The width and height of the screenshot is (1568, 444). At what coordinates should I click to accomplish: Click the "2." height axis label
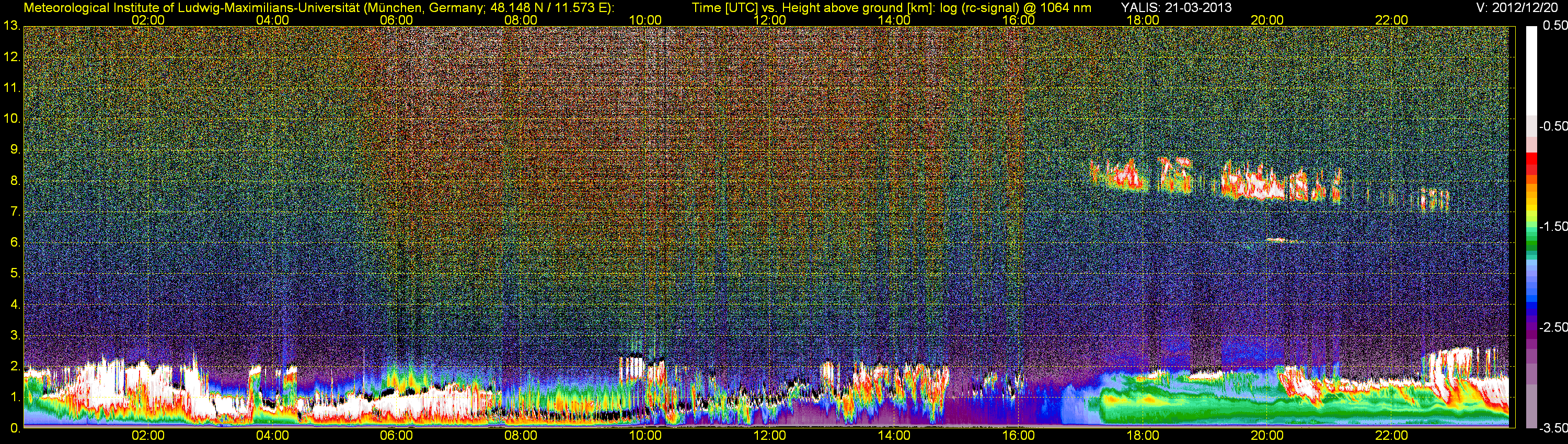tap(15, 367)
